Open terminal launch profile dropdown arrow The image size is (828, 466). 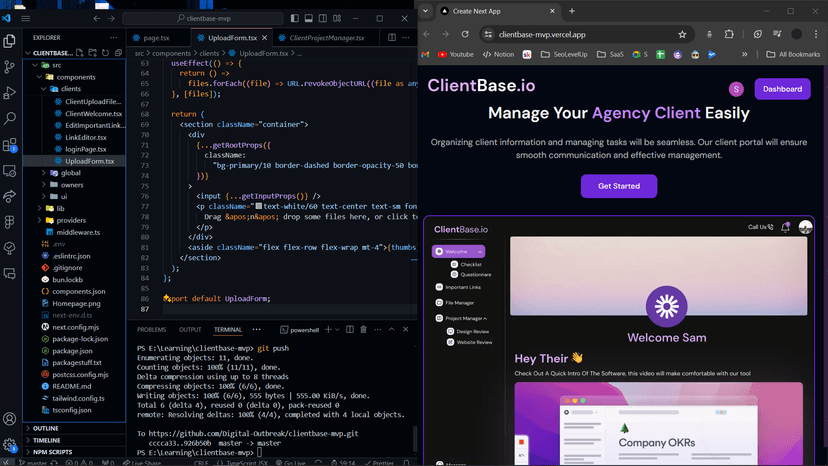[337, 329]
